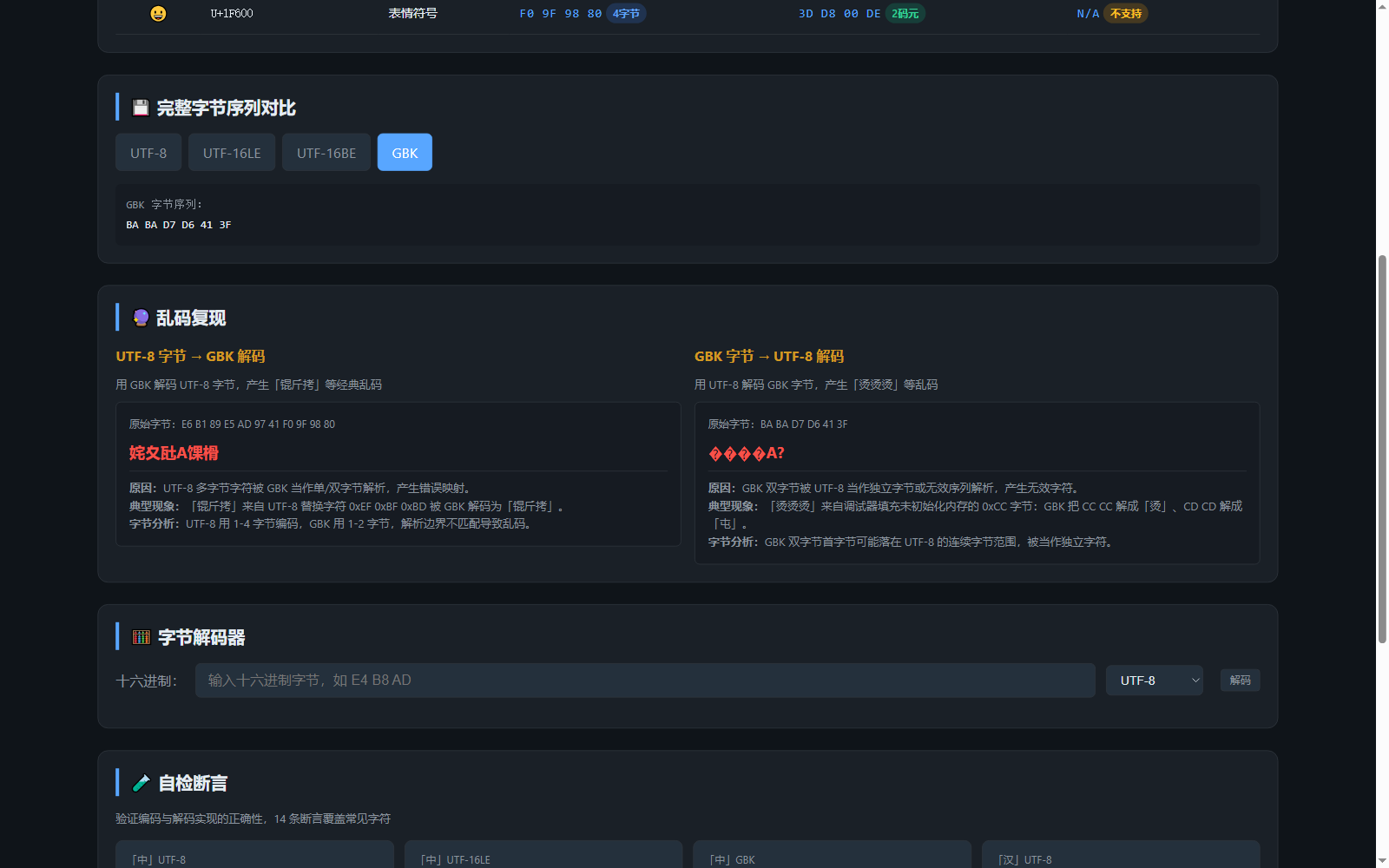Click the 2码元 badge

[x=905, y=13]
